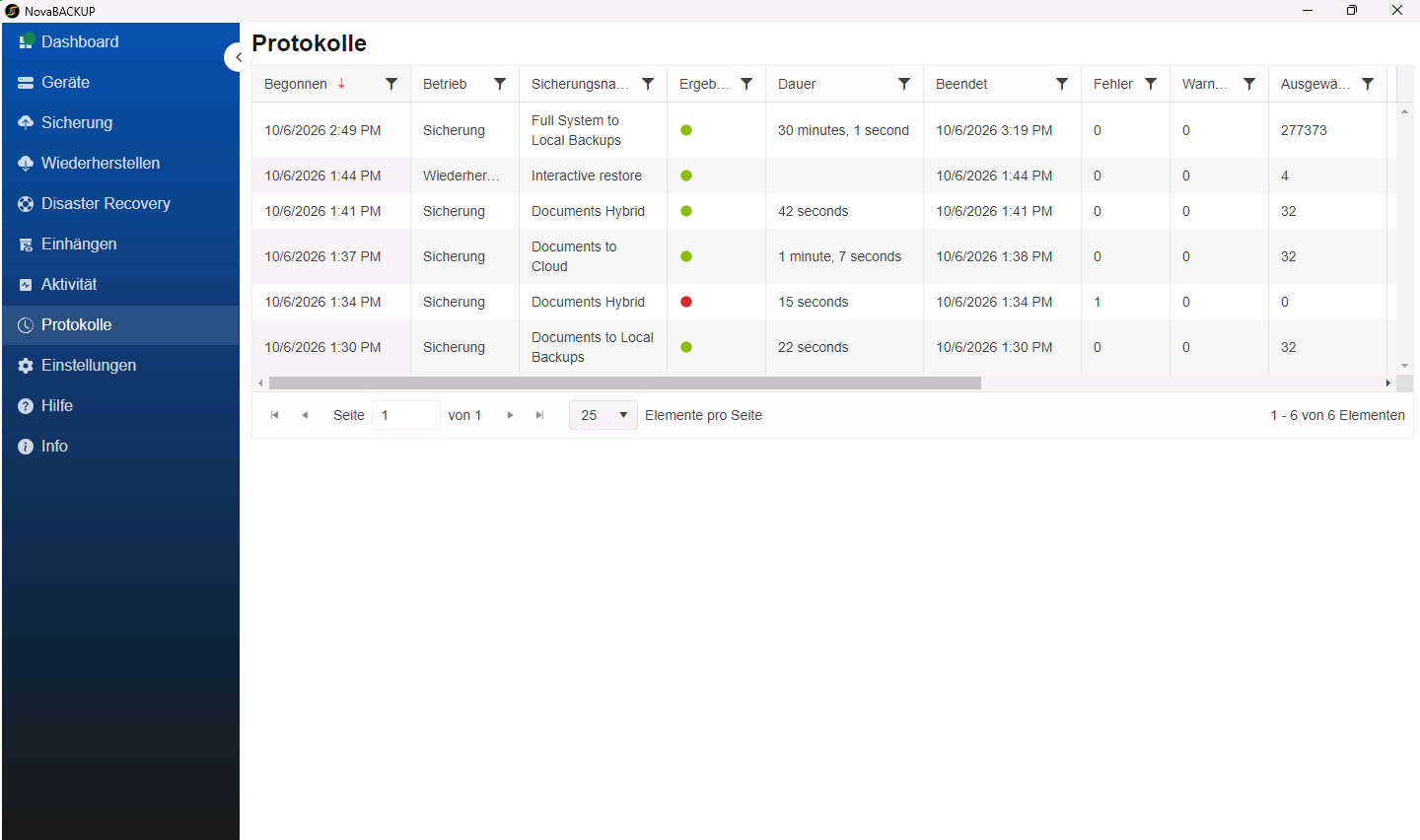Image resolution: width=1420 pixels, height=840 pixels.
Task: Click the Disaster Recovery lifebuoy icon
Action: click(x=26, y=204)
